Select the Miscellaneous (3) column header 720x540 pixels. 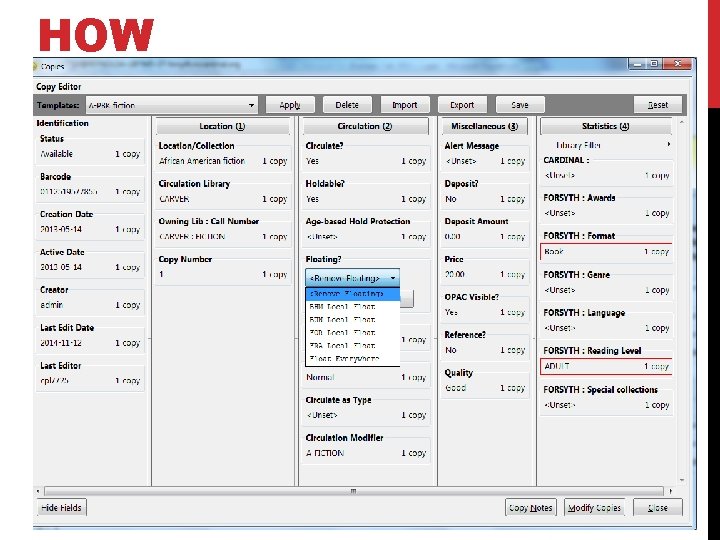coord(485,126)
